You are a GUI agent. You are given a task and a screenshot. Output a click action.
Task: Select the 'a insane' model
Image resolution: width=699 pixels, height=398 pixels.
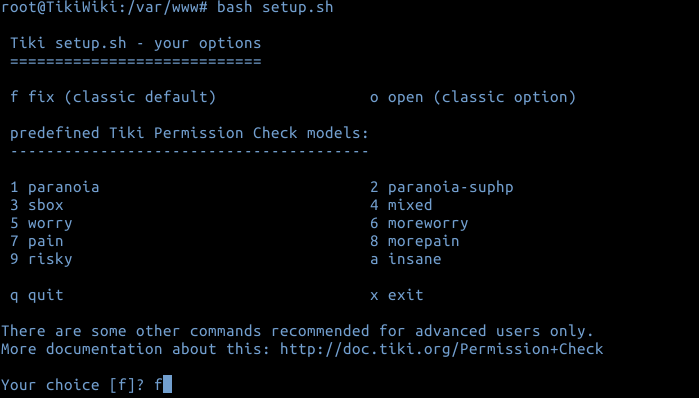(406, 259)
